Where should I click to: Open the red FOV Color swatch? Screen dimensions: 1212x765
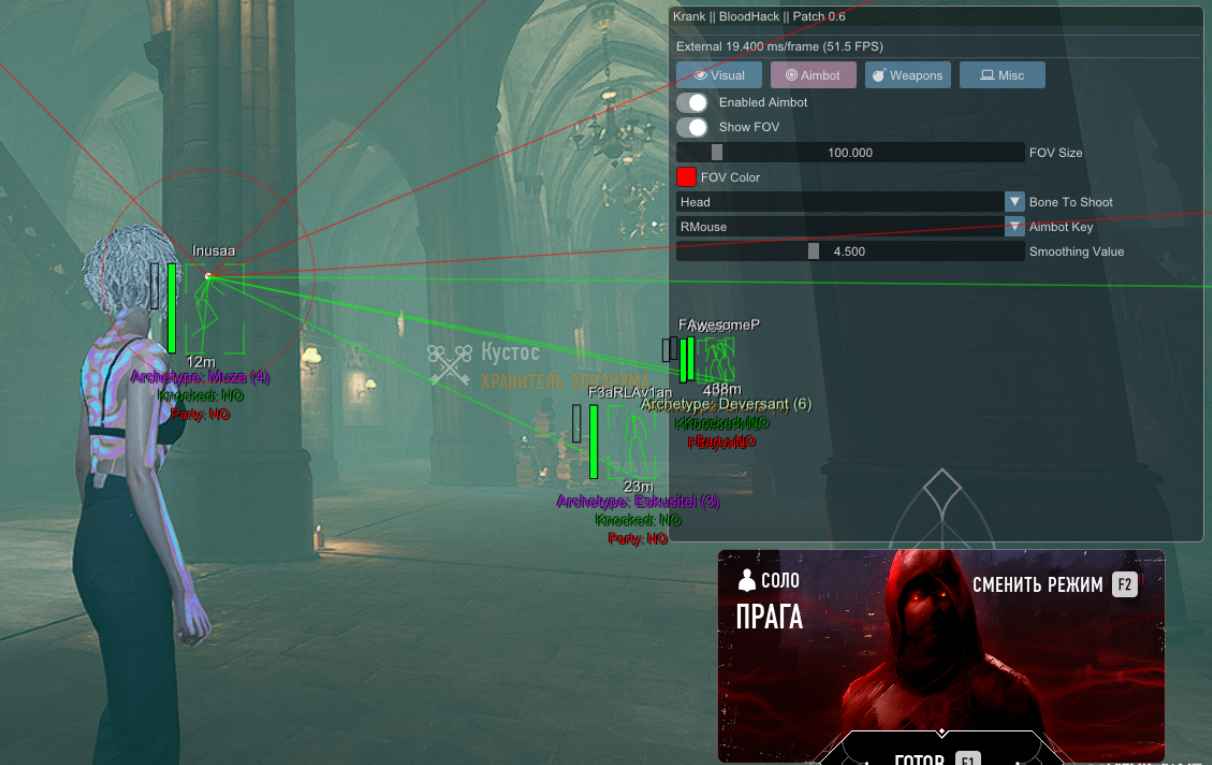(x=685, y=176)
